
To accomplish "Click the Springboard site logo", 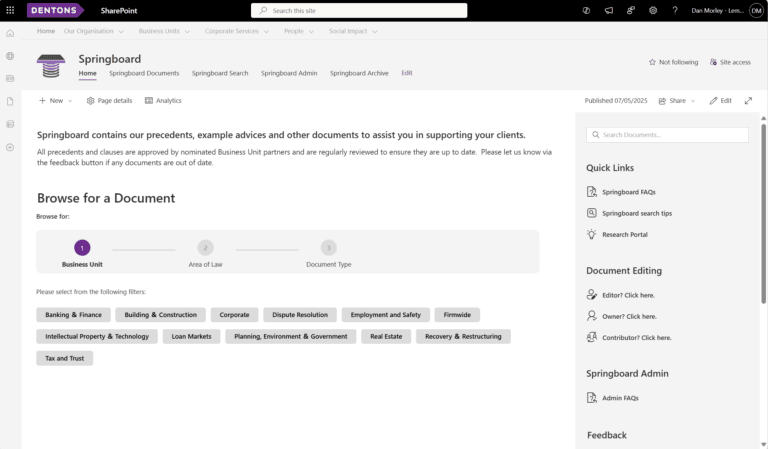I will (x=51, y=66).
